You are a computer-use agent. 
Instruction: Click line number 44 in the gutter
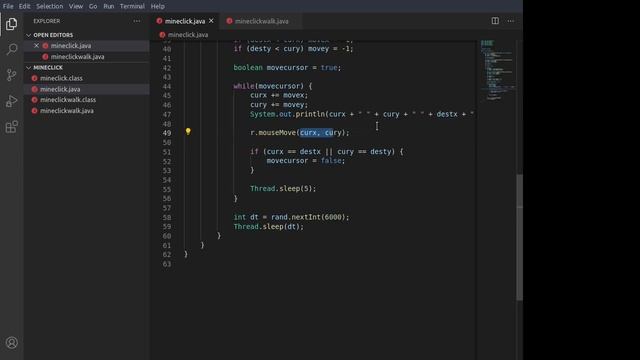pyautogui.click(x=167, y=86)
